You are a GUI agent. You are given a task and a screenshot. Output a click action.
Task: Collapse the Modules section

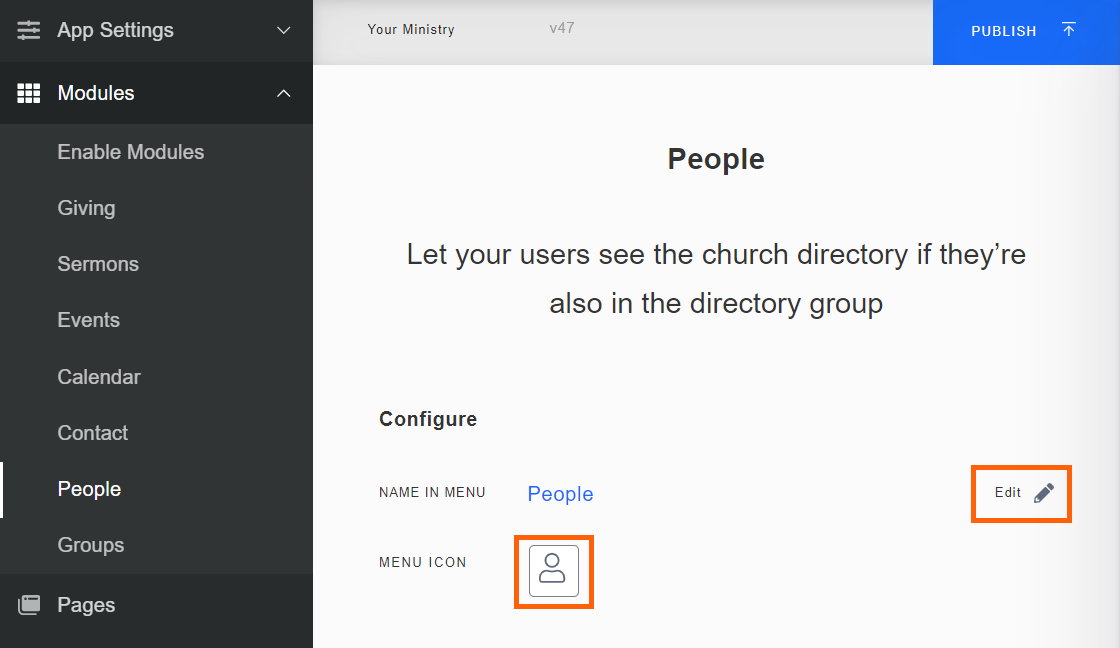click(283, 93)
